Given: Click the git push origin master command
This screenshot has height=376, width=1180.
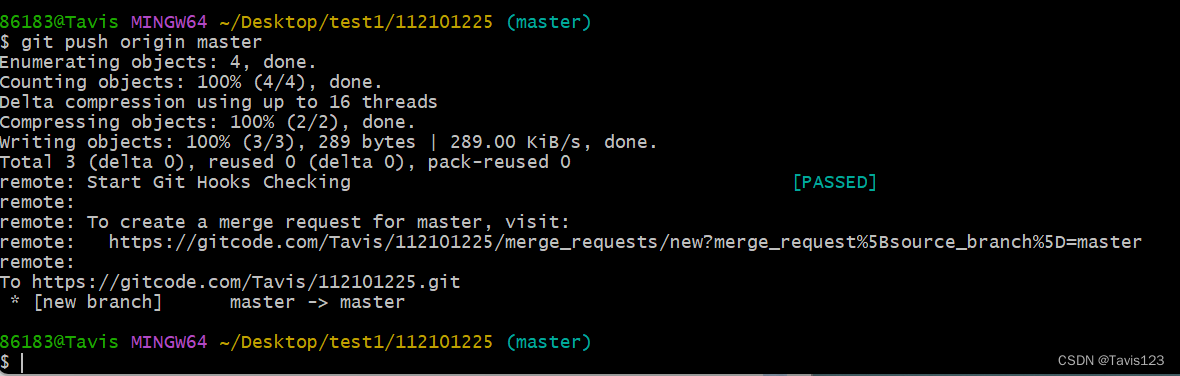Looking at the screenshot, I should point(141,43).
